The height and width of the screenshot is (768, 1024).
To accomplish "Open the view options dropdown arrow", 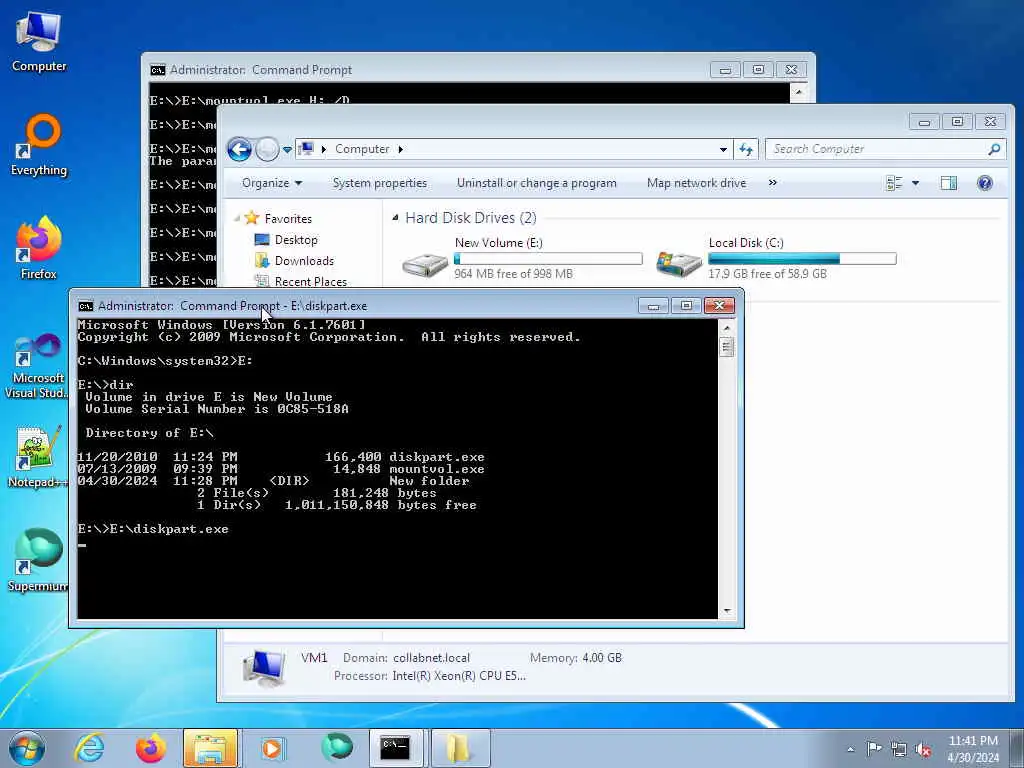I will [x=916, y=184].
